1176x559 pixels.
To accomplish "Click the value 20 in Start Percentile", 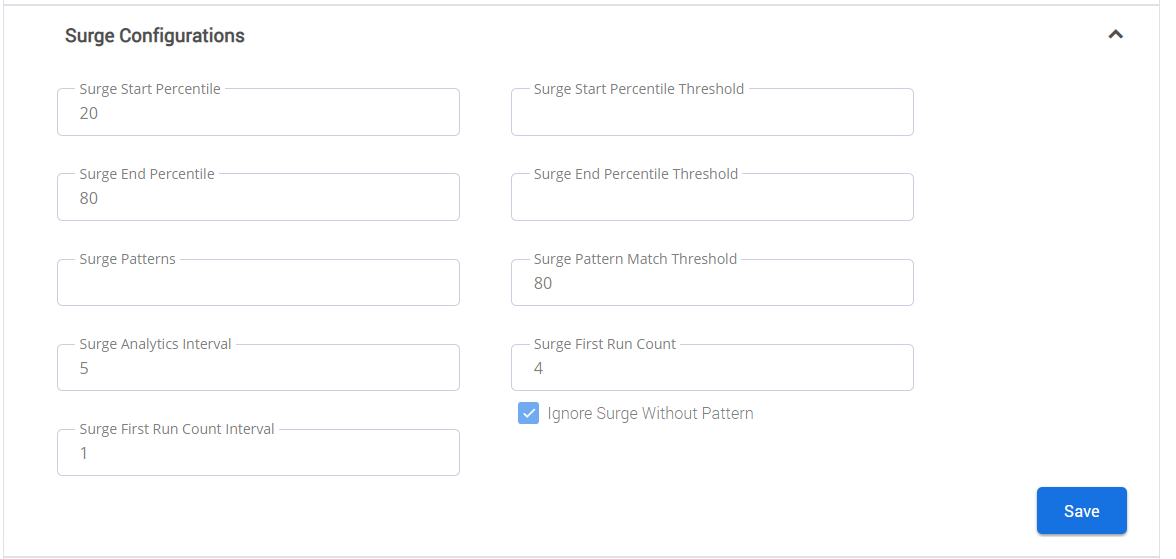I will (x=88, y=113).
